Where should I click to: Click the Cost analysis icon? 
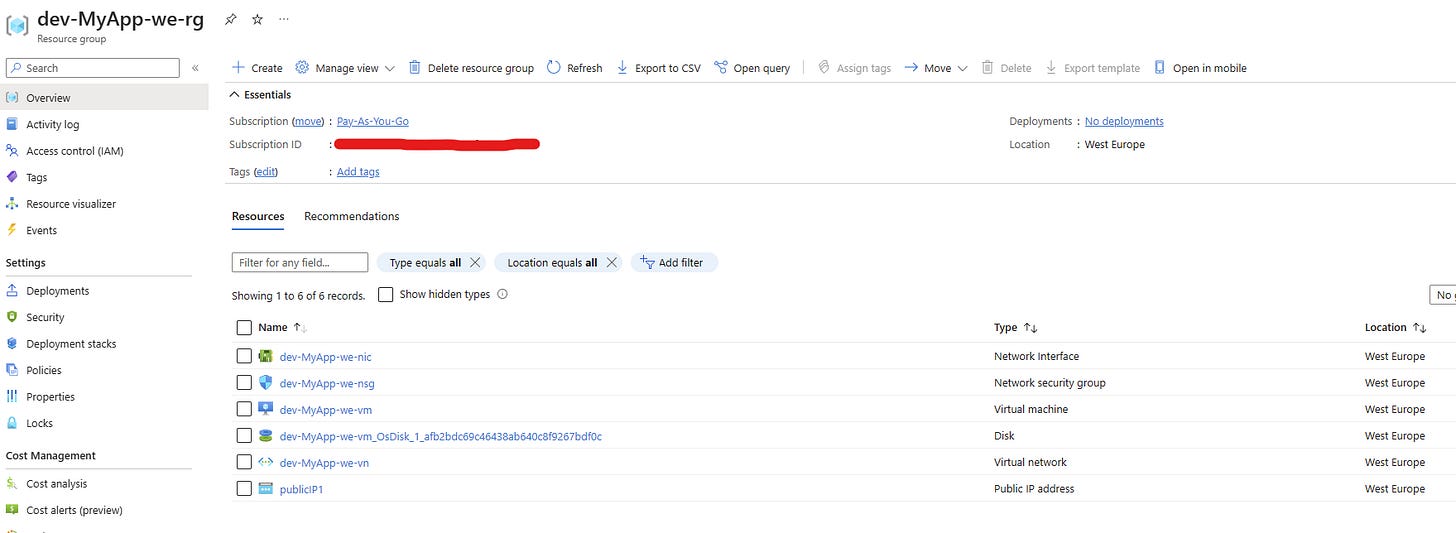12,484
